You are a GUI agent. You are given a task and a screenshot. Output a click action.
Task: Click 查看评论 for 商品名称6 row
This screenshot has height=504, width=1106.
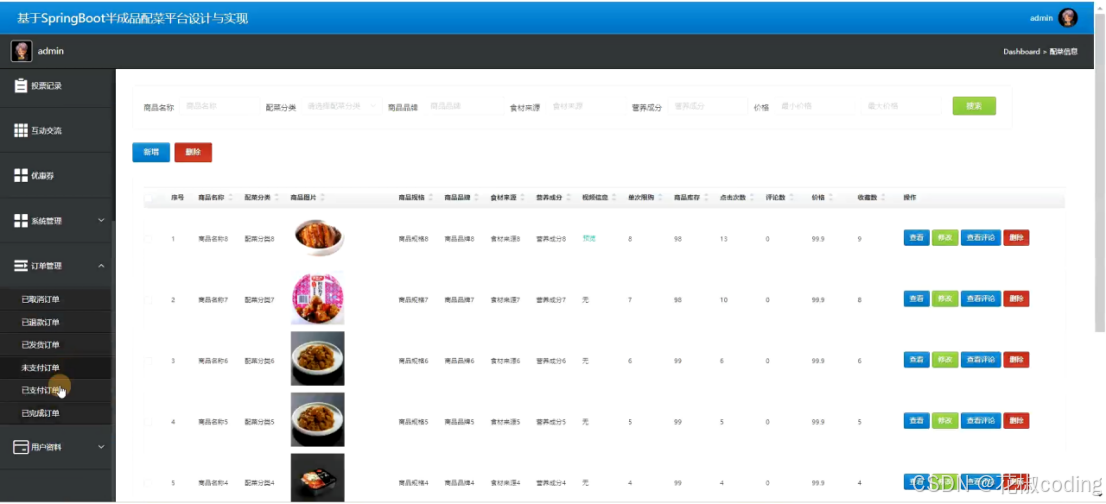pyautogui.click(x=980, y=360)
